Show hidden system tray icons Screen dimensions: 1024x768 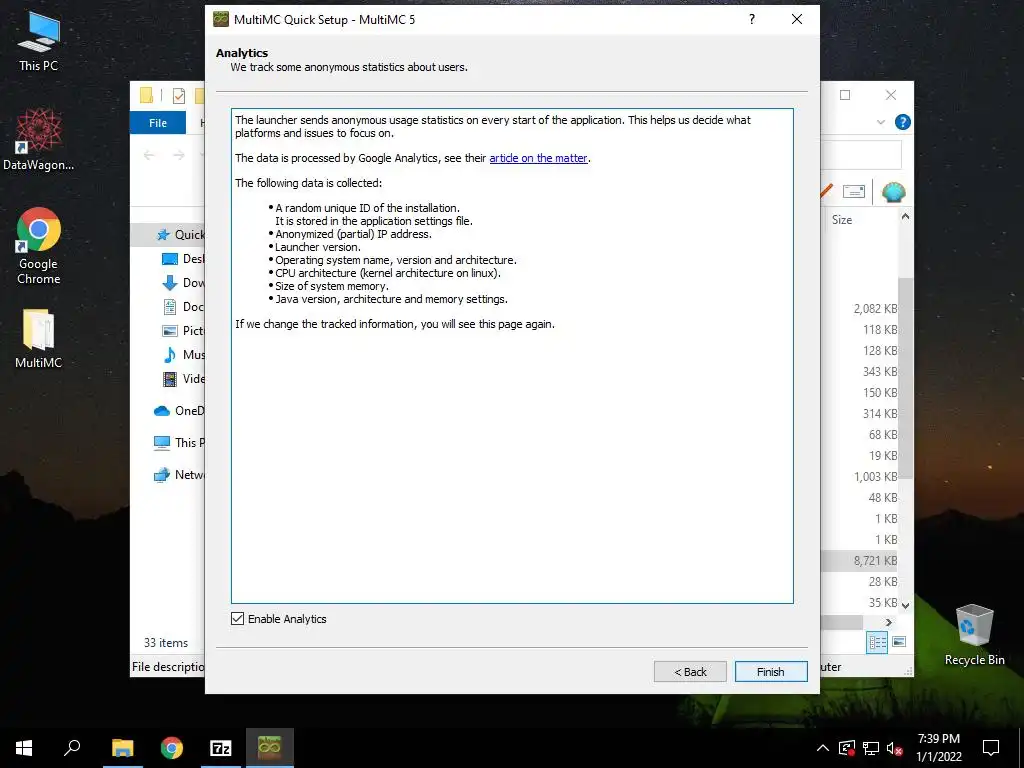pos(823,748)
